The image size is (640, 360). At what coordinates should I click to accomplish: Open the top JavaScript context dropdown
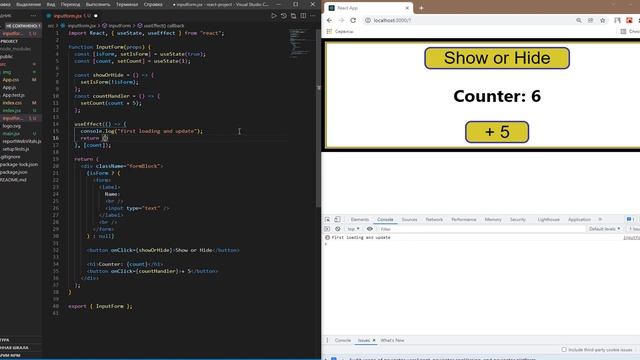point(353,229)
